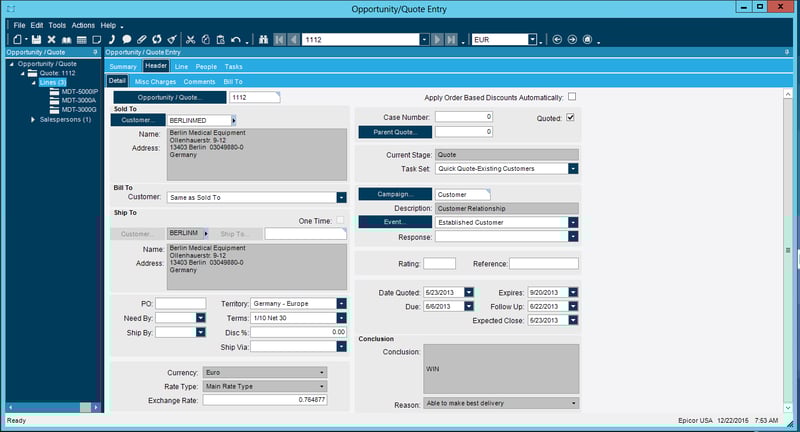Image resolution: width=800 pixels, height=432 pixels.
Task: Go to next record navigation icon
Action: 437,39
